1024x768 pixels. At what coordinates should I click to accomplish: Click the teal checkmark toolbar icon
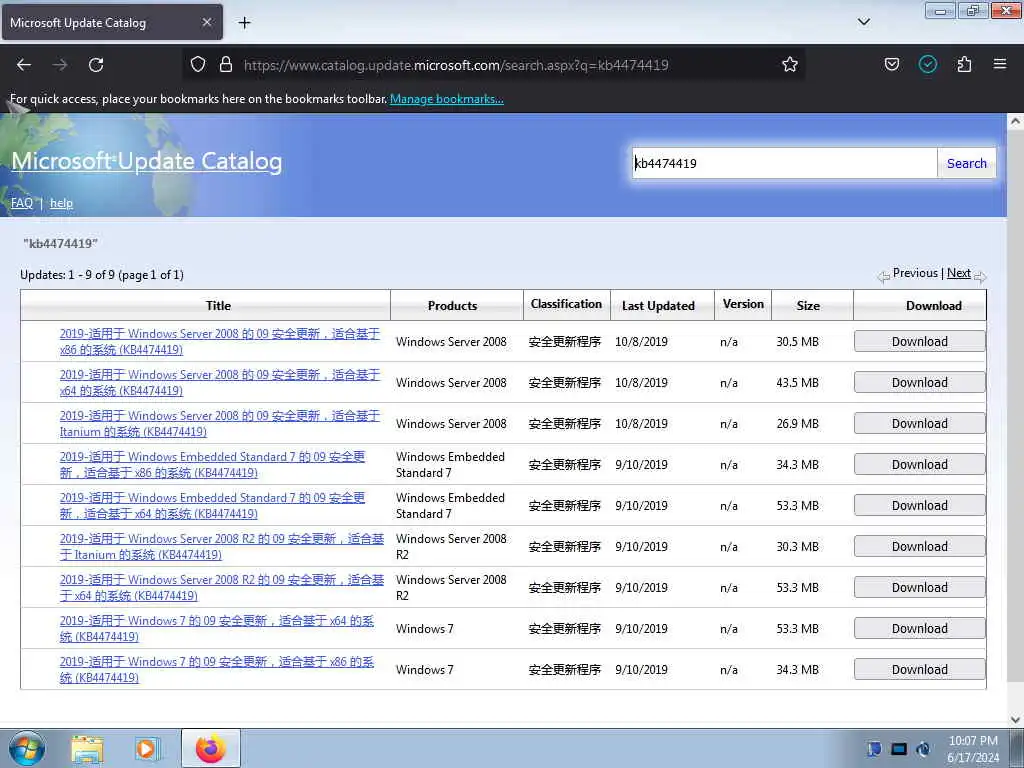coord(928,64)
